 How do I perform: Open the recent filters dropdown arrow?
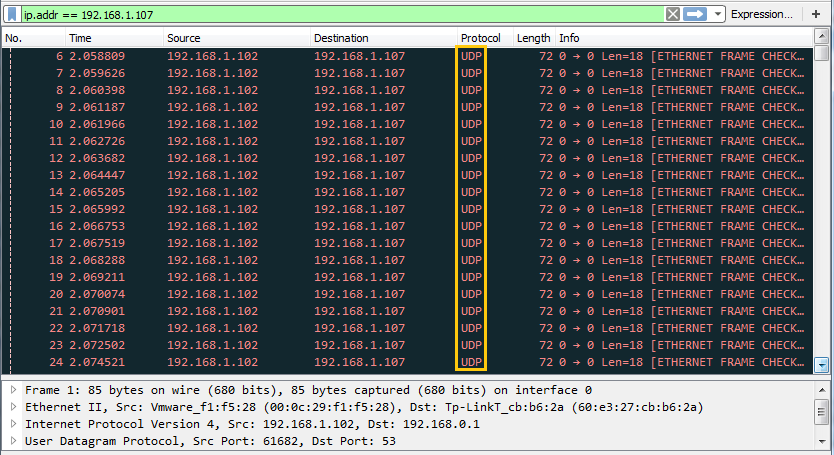point(718,14)
